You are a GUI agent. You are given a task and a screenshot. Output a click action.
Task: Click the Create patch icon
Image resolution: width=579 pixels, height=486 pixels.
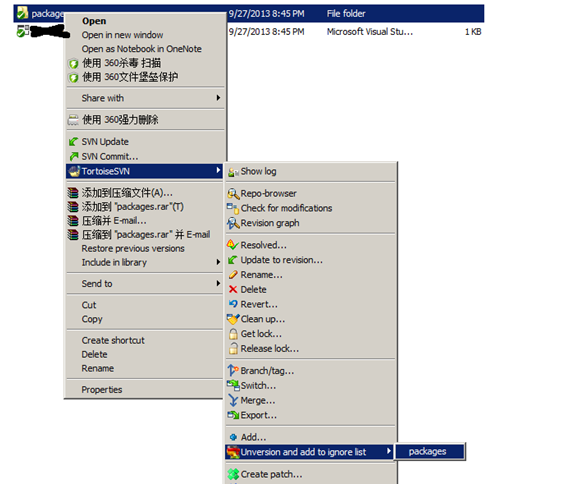233,474
